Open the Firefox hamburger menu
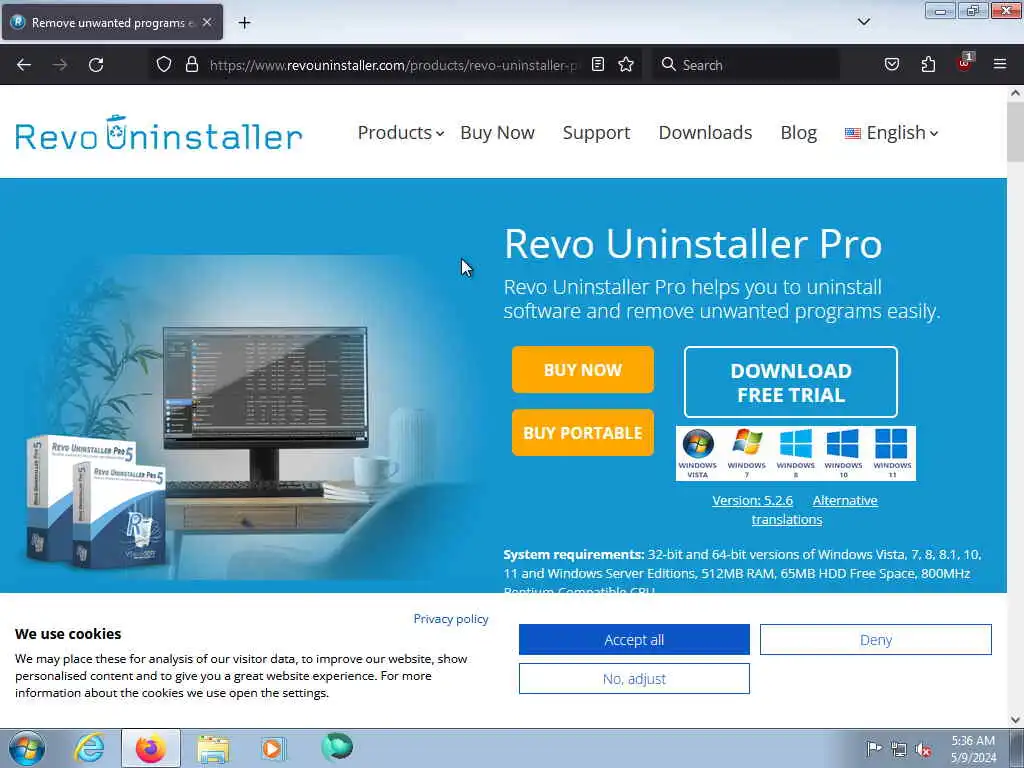The image size is (1024, 768). 1000,65
